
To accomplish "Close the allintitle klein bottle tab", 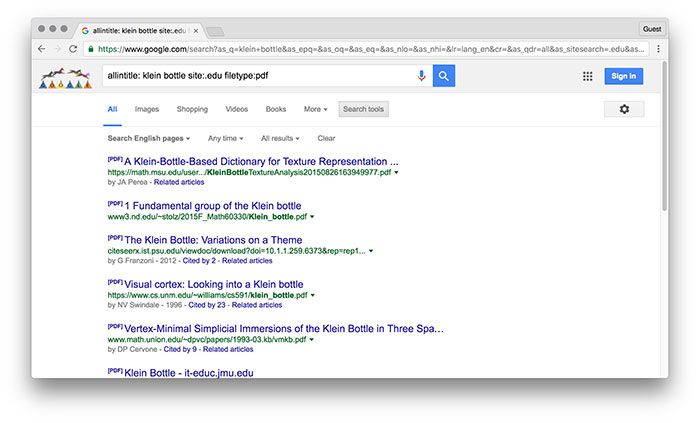I will (196, 30).
